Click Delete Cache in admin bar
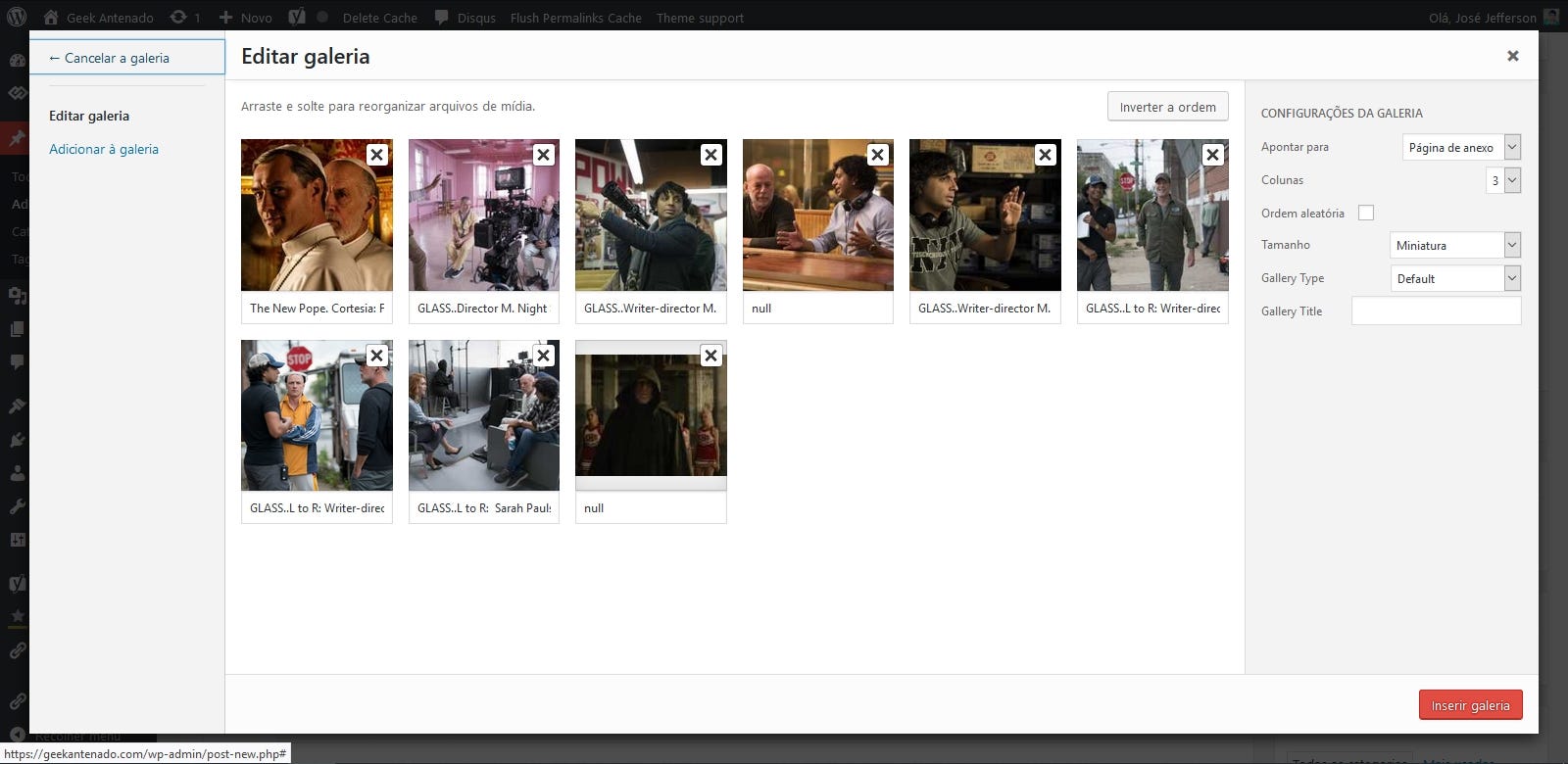This screenshot has height=764, width=1568. click(x=379, y=18)
